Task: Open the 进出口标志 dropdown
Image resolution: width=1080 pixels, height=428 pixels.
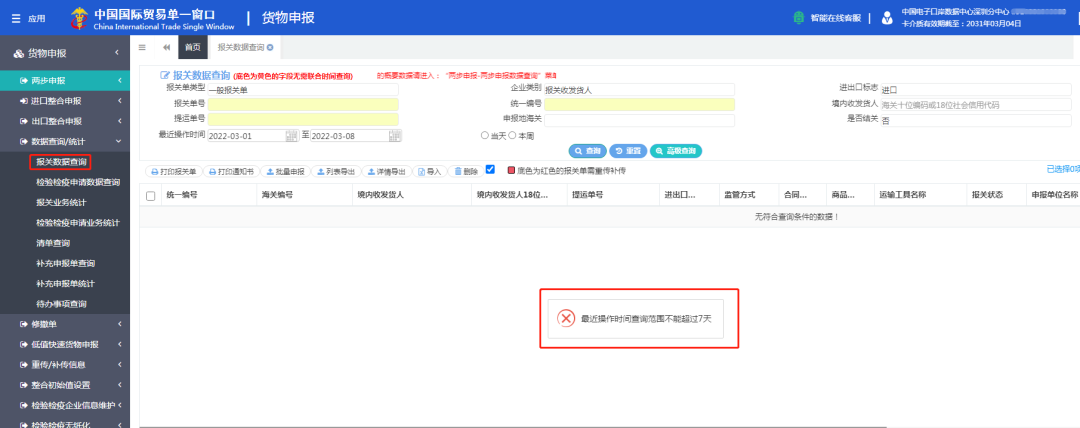Action: (976, 90)
